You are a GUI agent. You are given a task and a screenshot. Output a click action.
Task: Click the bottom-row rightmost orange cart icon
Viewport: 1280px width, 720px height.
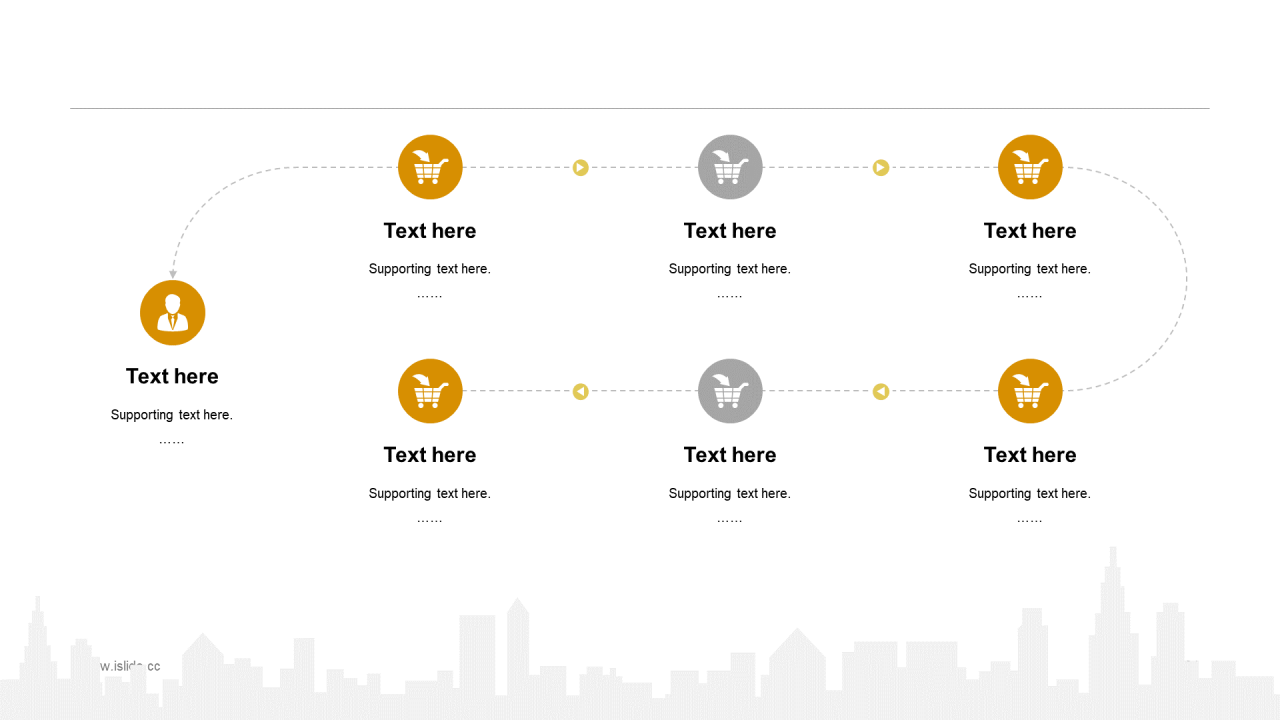point(1030,391)
